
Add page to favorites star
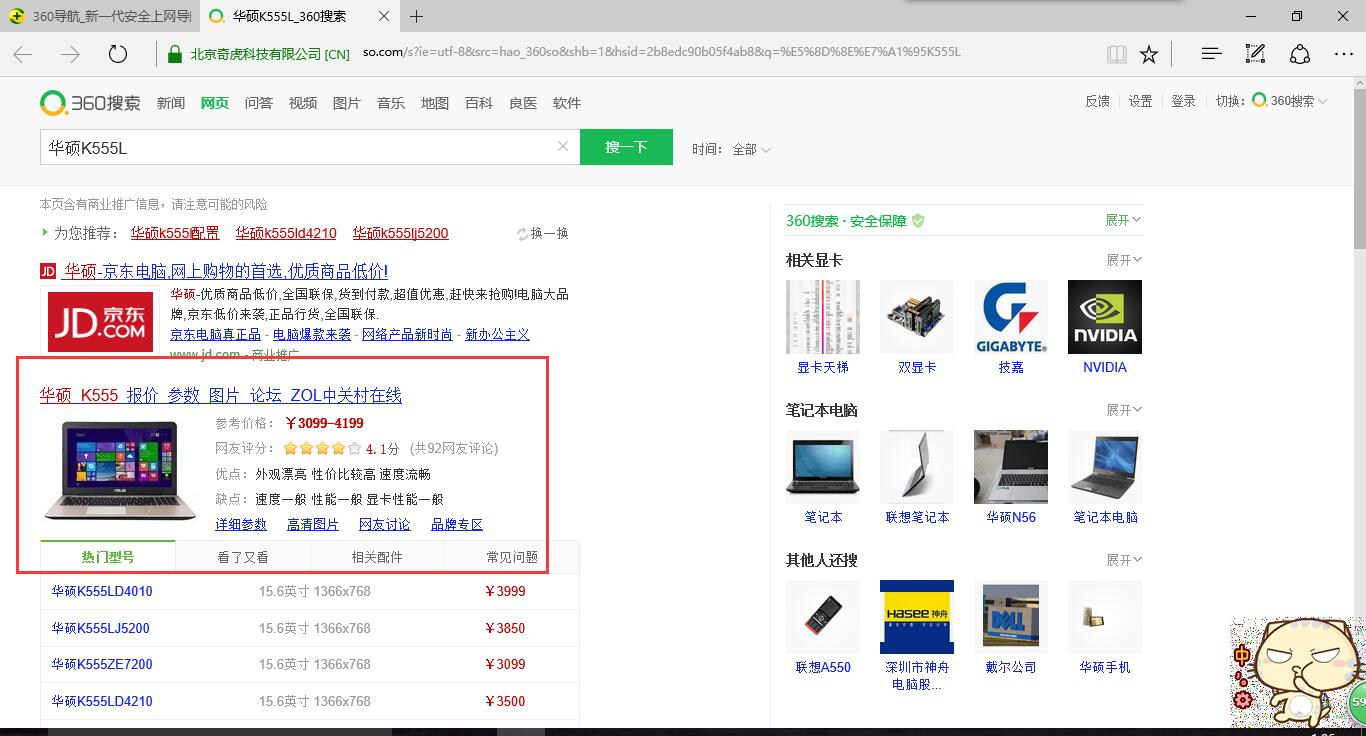(1149, 54)
